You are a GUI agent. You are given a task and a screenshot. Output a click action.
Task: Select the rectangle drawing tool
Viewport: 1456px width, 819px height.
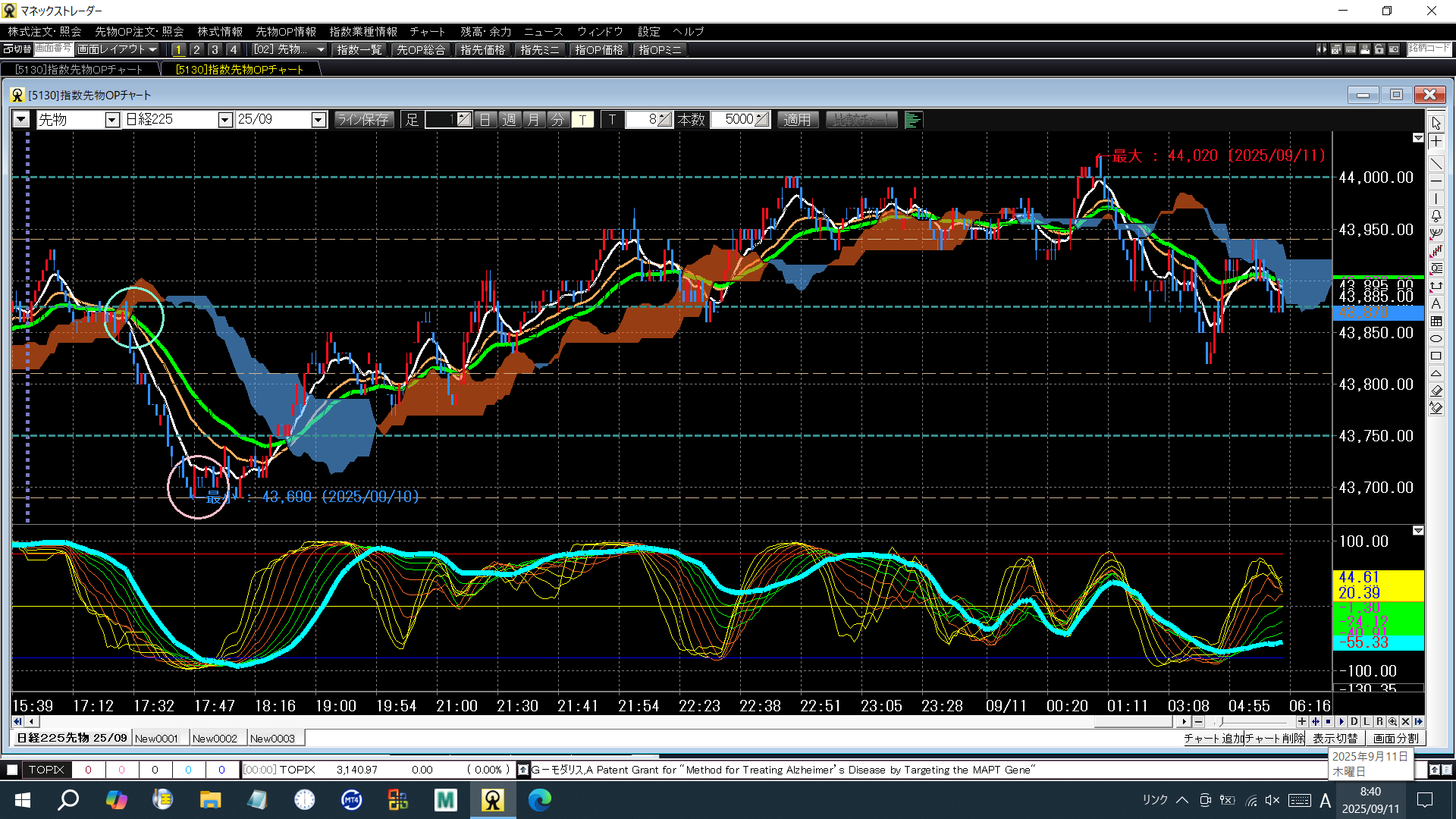[x=1436, y=356]
